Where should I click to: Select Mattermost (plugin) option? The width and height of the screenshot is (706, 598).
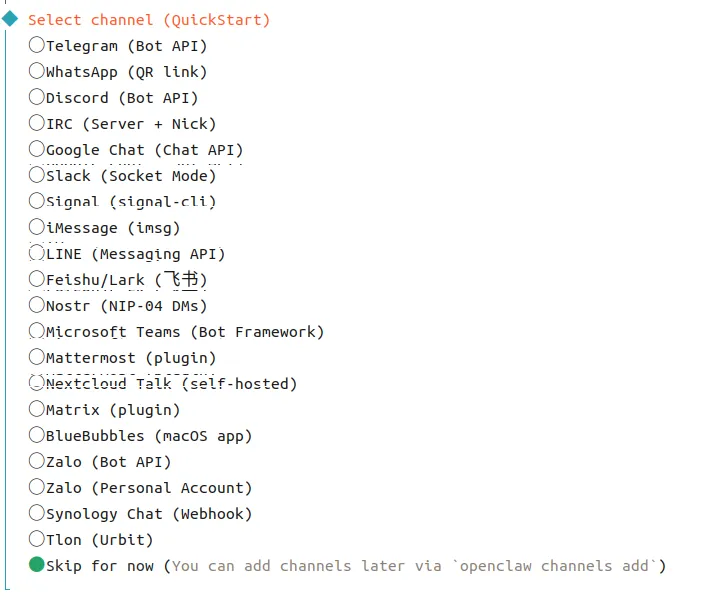(37, 357)
